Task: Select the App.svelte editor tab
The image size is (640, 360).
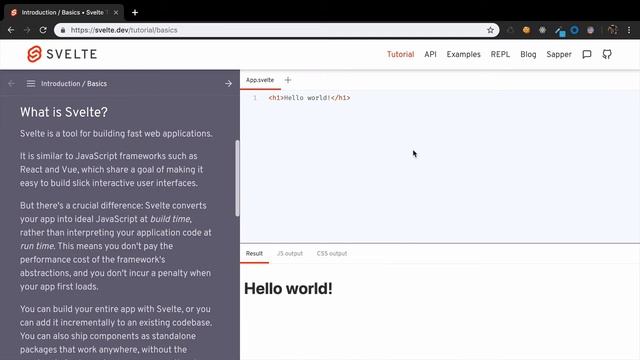Action: pyautogui.click(x=260, y=80)
